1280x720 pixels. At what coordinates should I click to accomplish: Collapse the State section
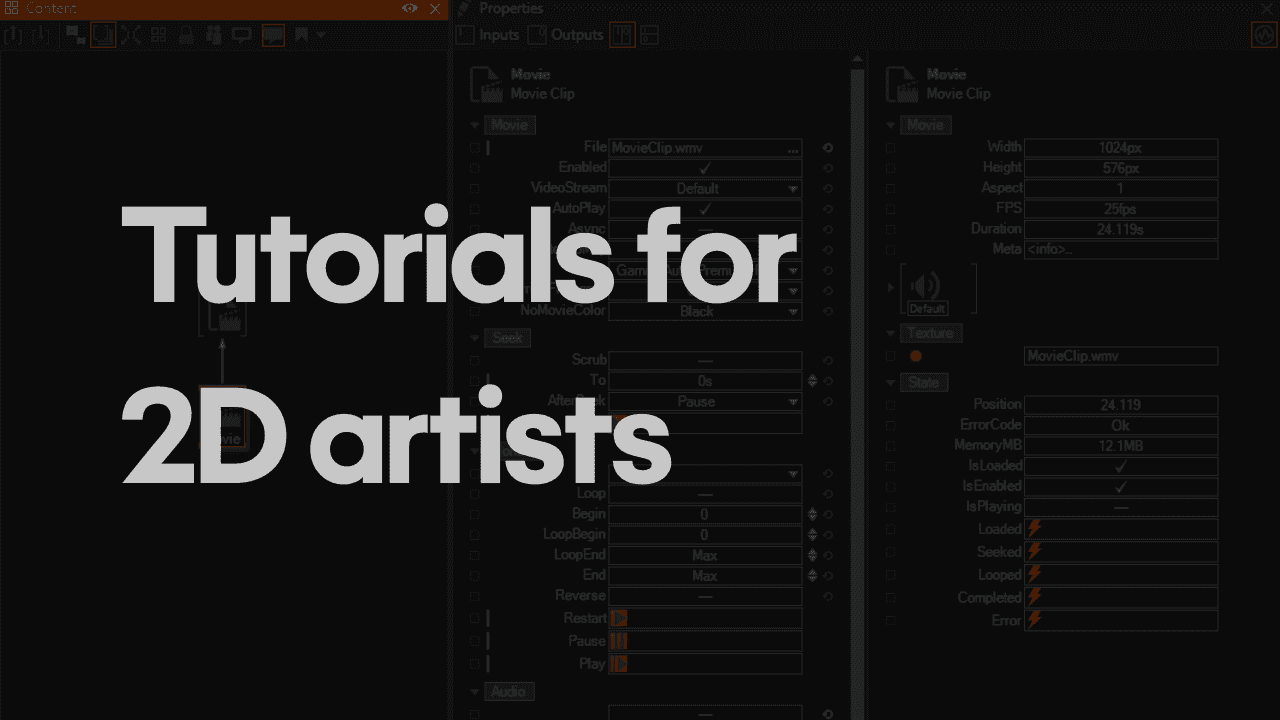point(891,383)
